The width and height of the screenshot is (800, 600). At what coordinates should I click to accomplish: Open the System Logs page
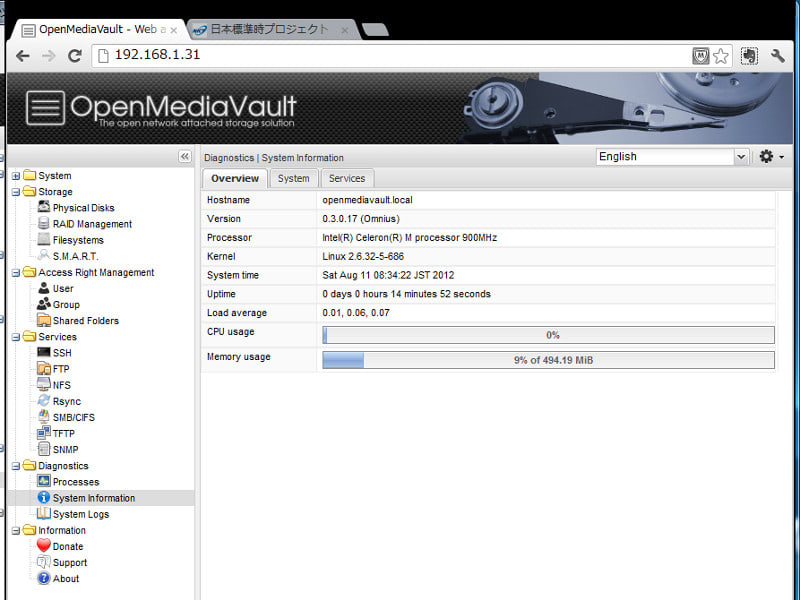pos(81,514)
